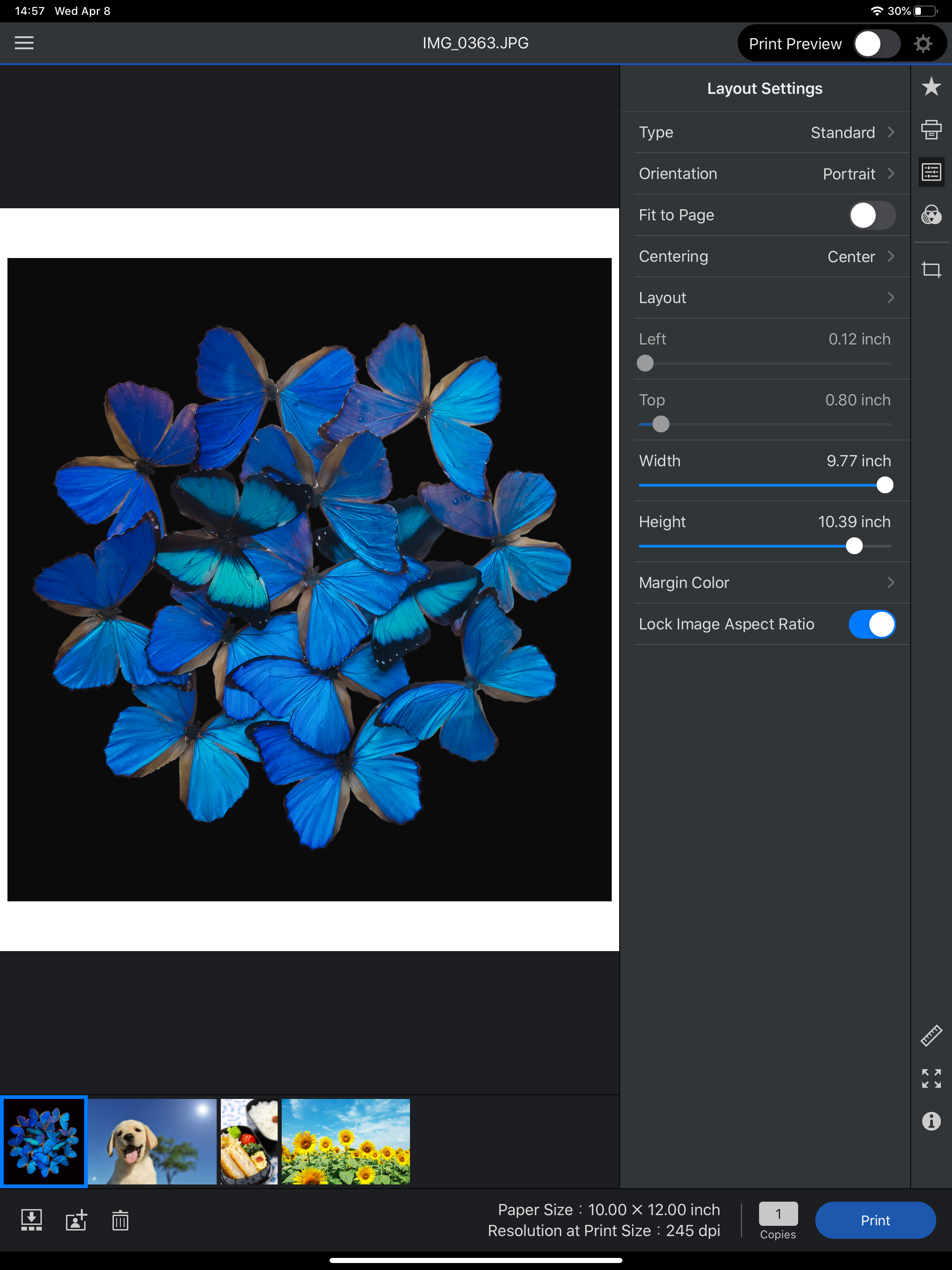Screen dimensions: 952x1270
Task: Click the trash delete image icon
Action: 120,1220
